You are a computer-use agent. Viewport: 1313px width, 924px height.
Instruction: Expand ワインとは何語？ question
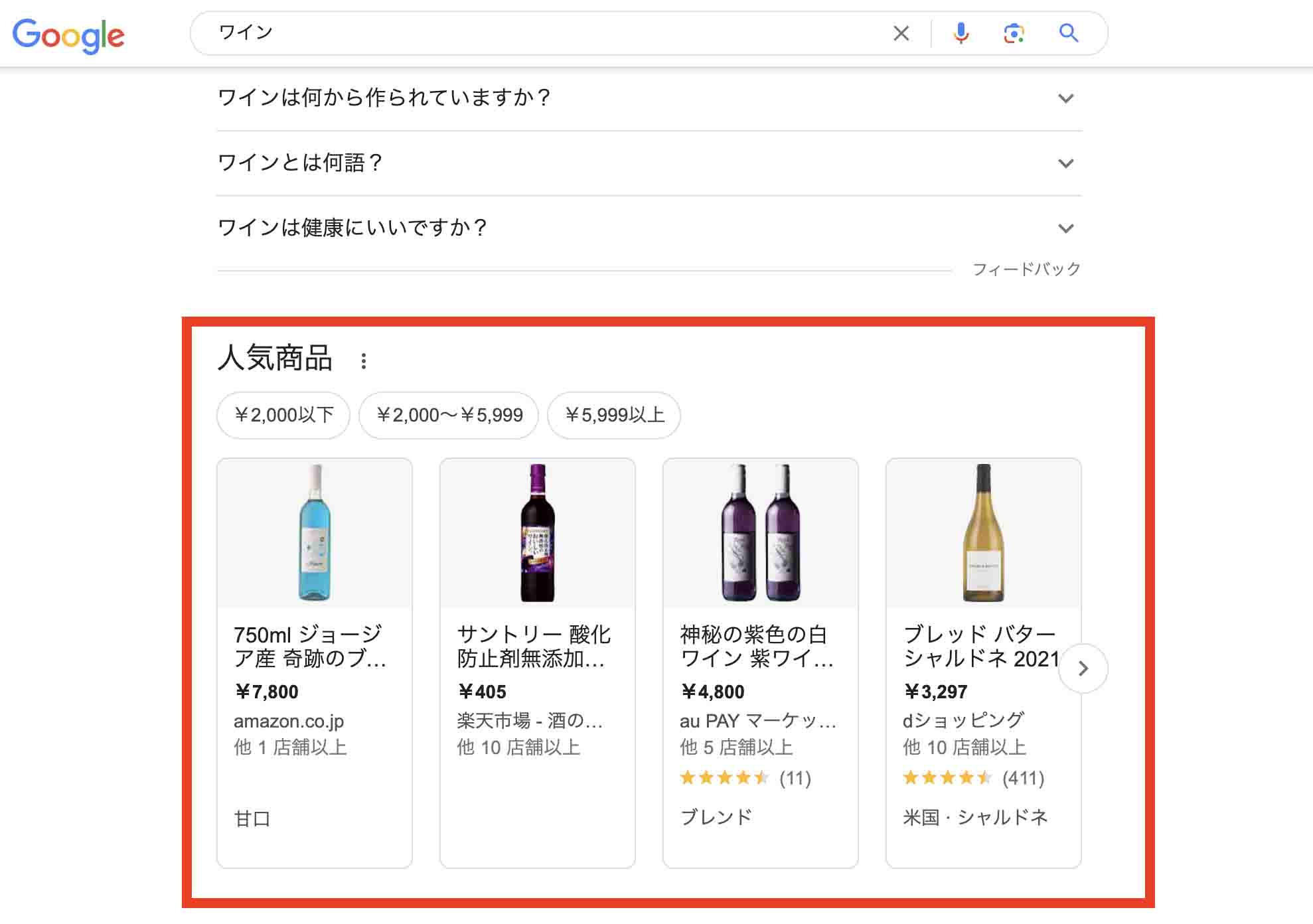click(649, 163)
